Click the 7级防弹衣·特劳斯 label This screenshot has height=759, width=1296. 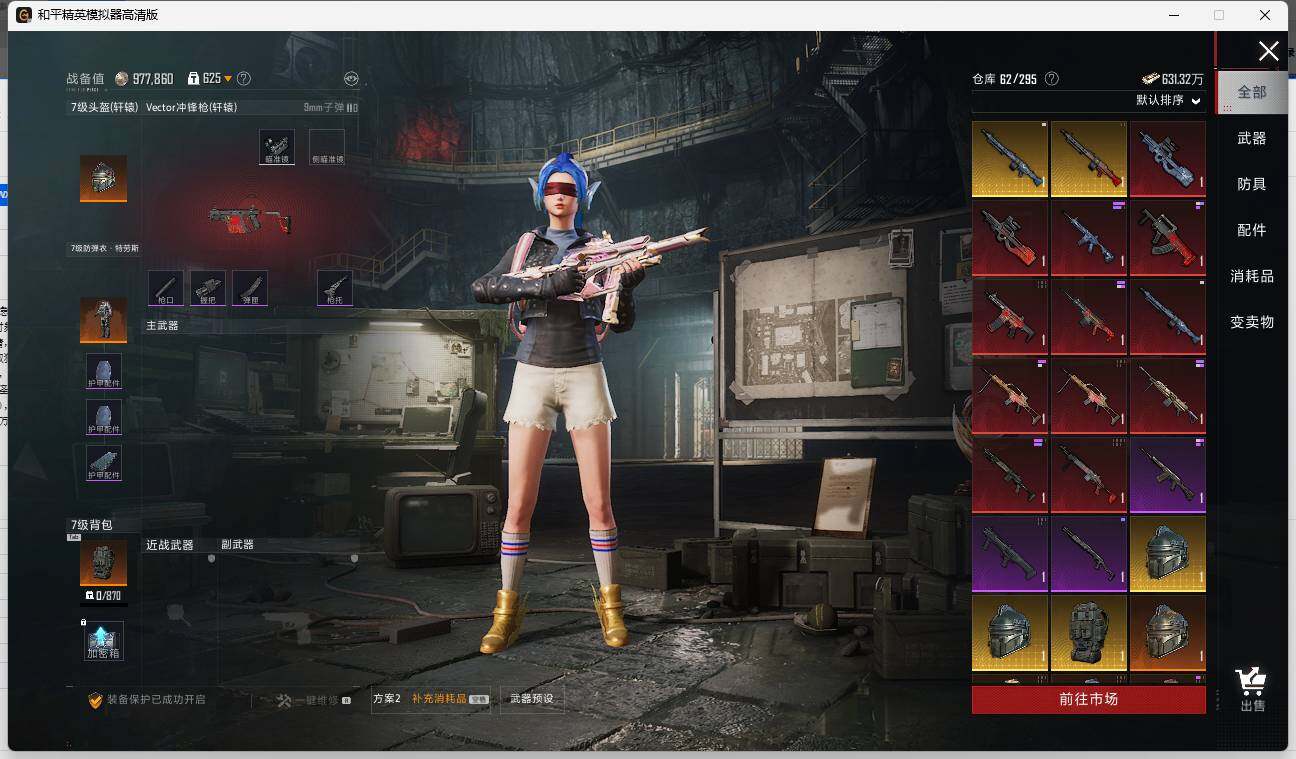point(105,248)
